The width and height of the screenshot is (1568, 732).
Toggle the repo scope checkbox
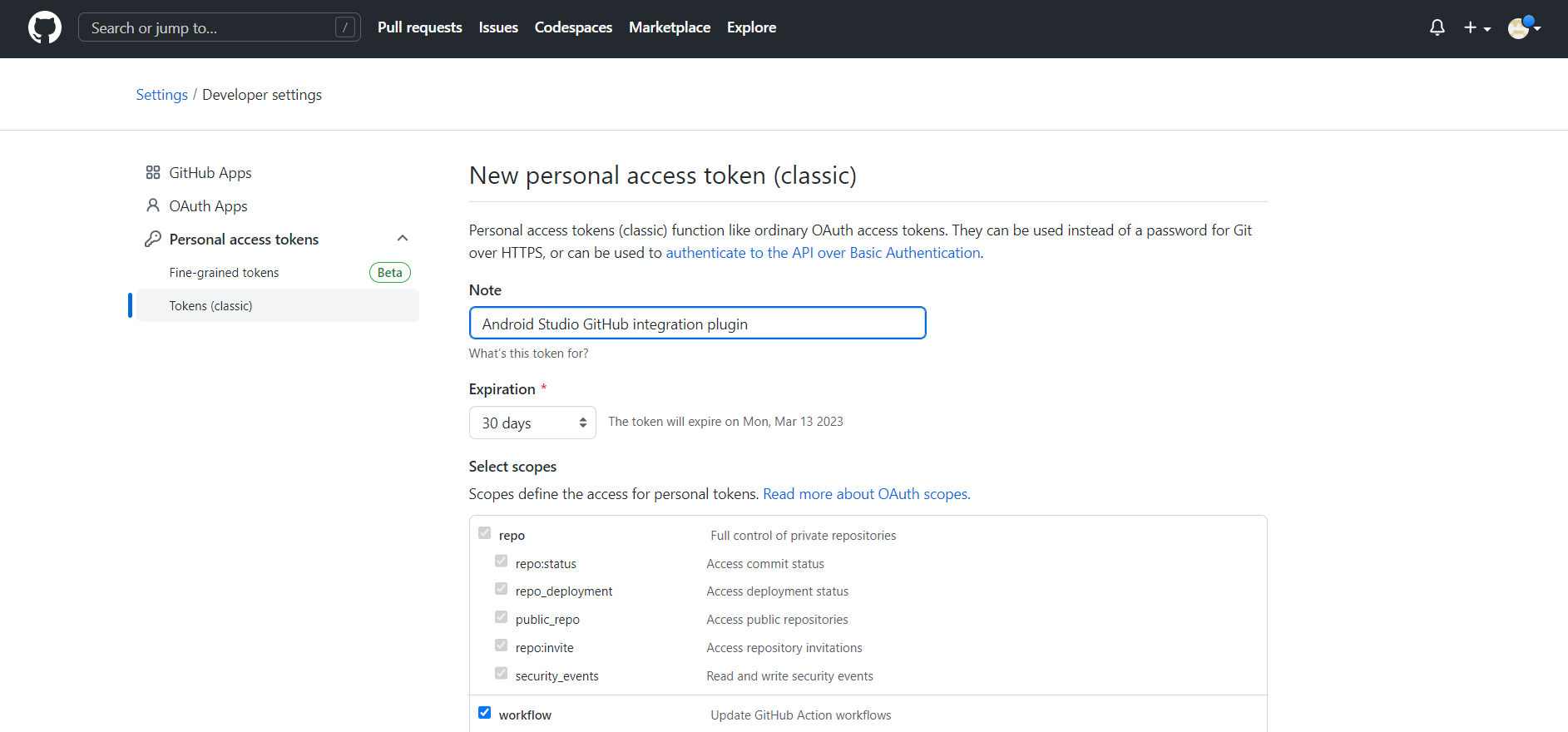click(484, 532)
